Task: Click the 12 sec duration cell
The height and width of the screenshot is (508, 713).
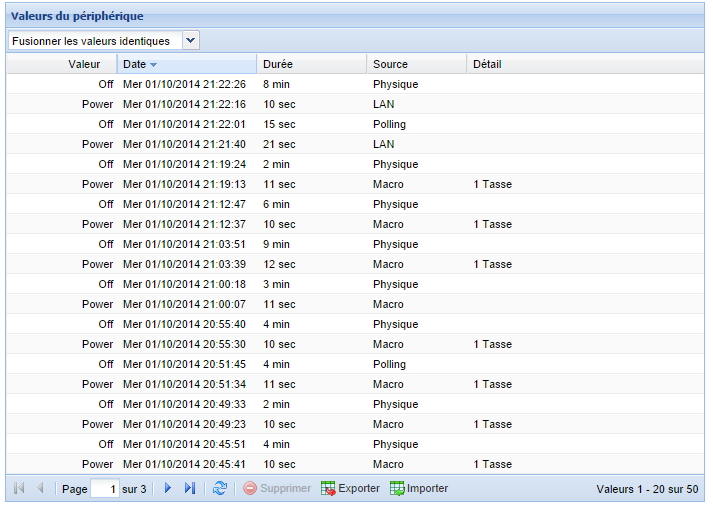Action: (279, 264)
